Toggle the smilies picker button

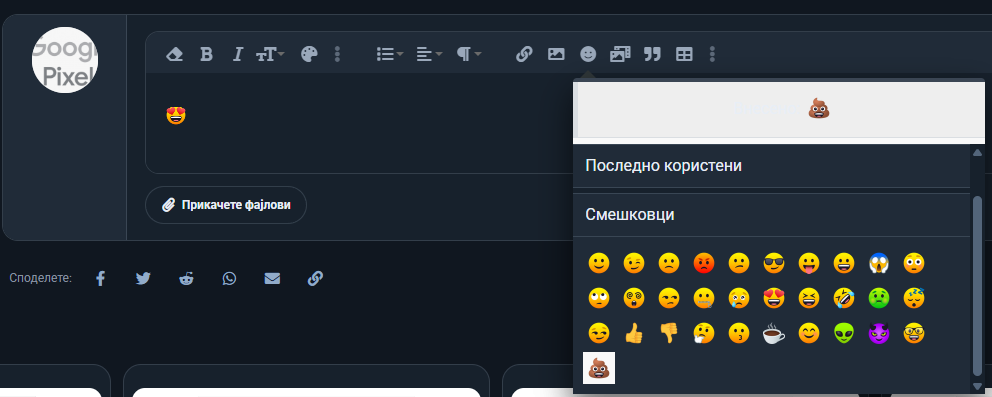[x=588, y=54]
